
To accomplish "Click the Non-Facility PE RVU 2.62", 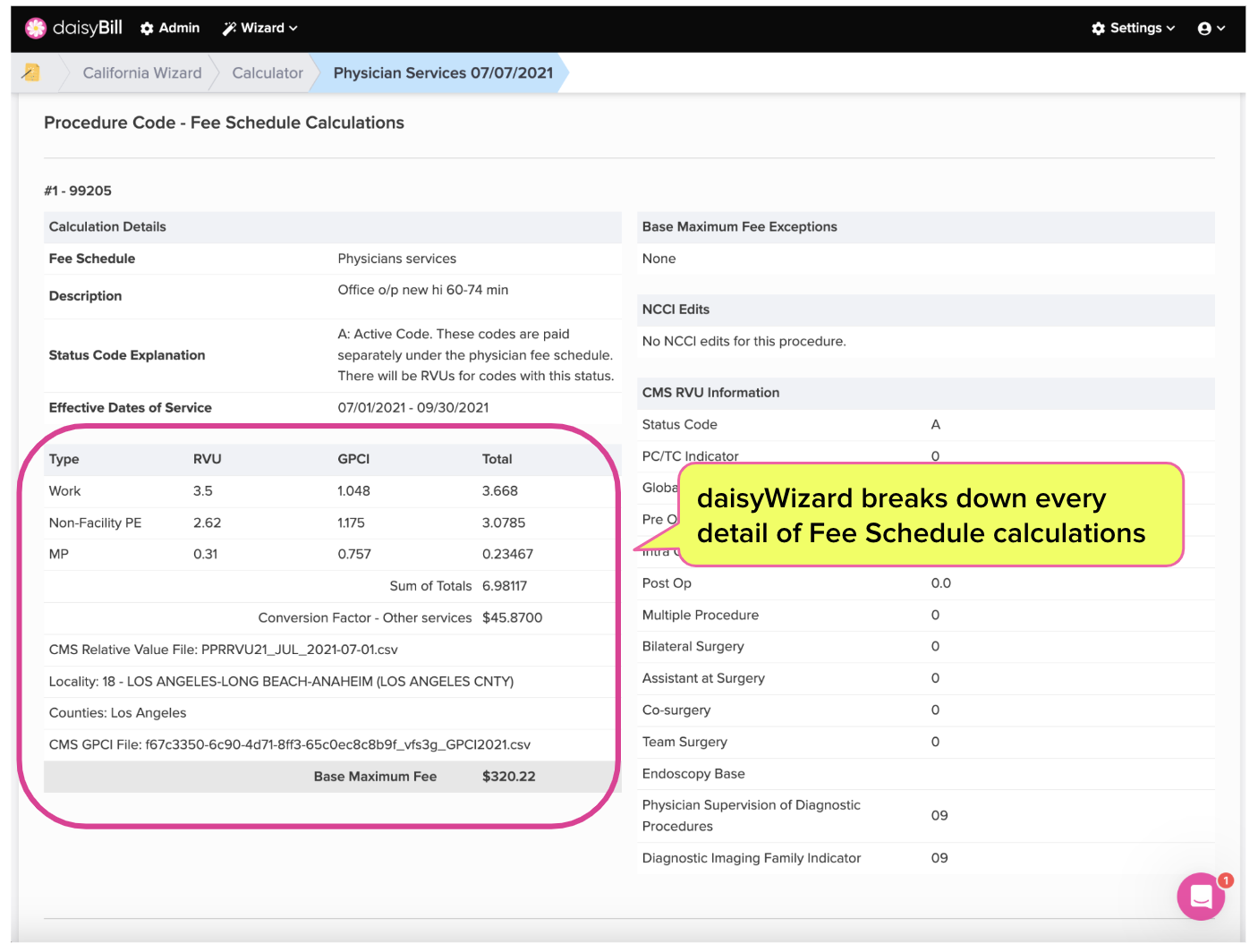I will pos(208,523).
